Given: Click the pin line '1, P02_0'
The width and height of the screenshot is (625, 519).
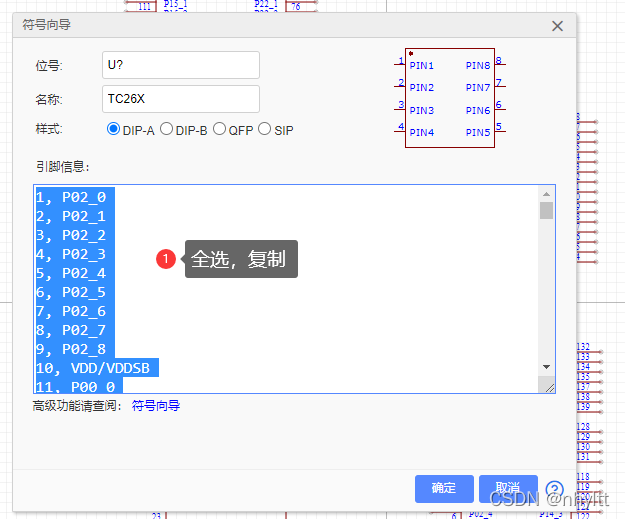Looking at the screenshot, I should 71,197.
